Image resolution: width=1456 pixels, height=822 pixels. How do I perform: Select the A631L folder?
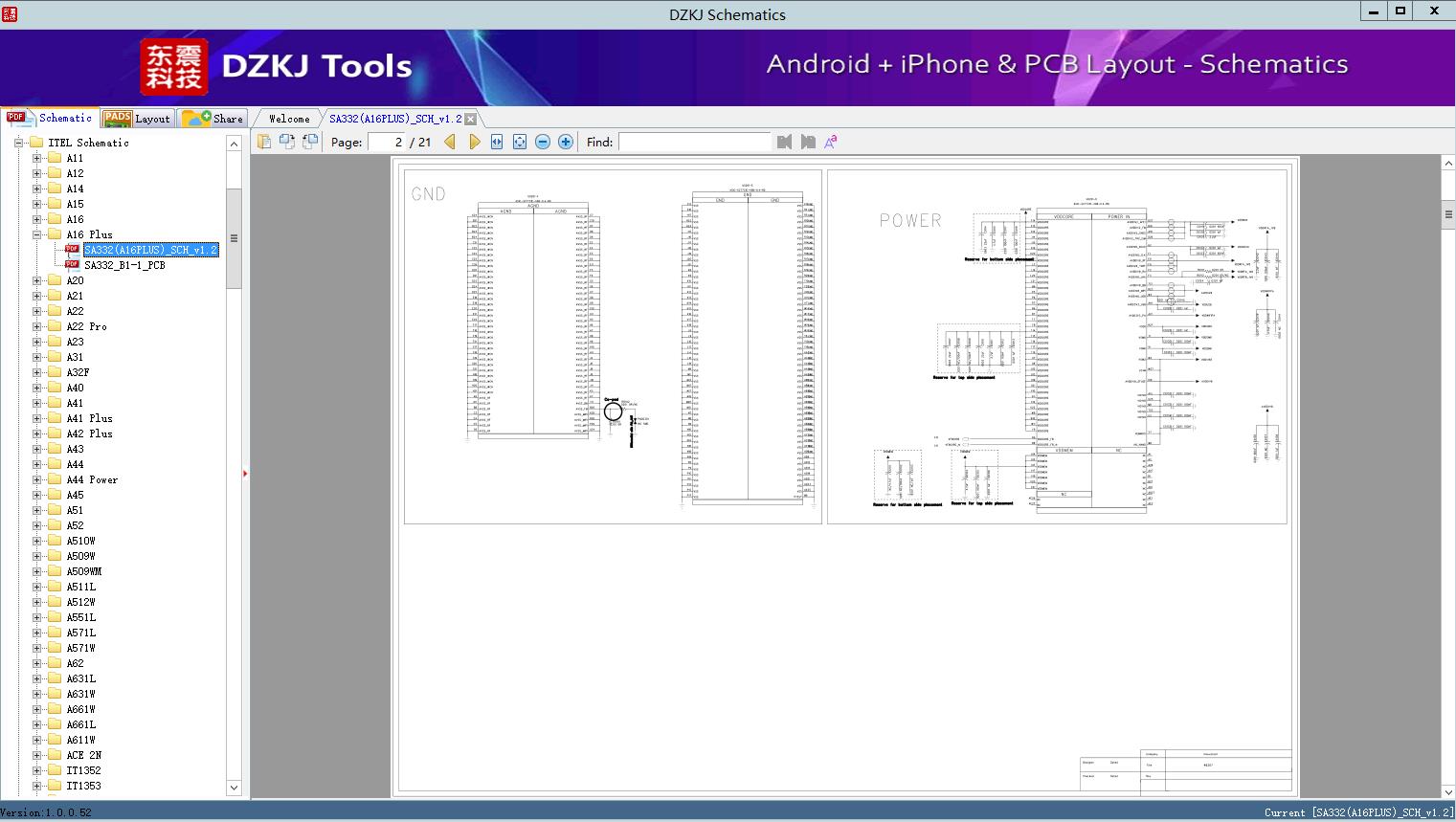(x=80, y=678)
